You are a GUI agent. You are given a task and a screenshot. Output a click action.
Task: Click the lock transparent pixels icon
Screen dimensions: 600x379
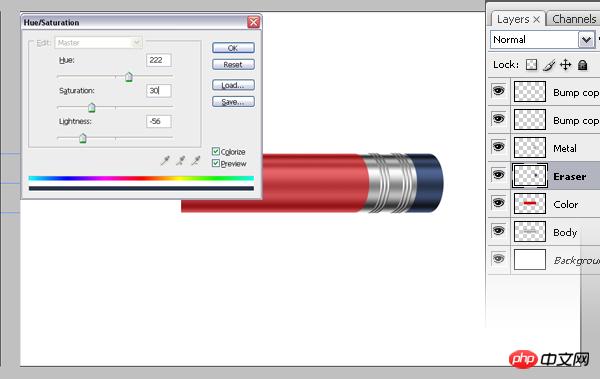[531, 65]
